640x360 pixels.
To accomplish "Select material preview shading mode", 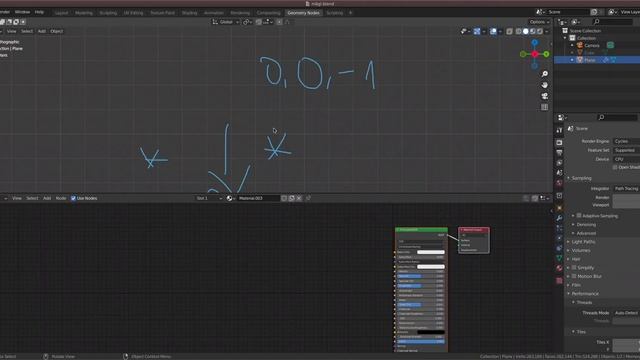I will (533, 31).
